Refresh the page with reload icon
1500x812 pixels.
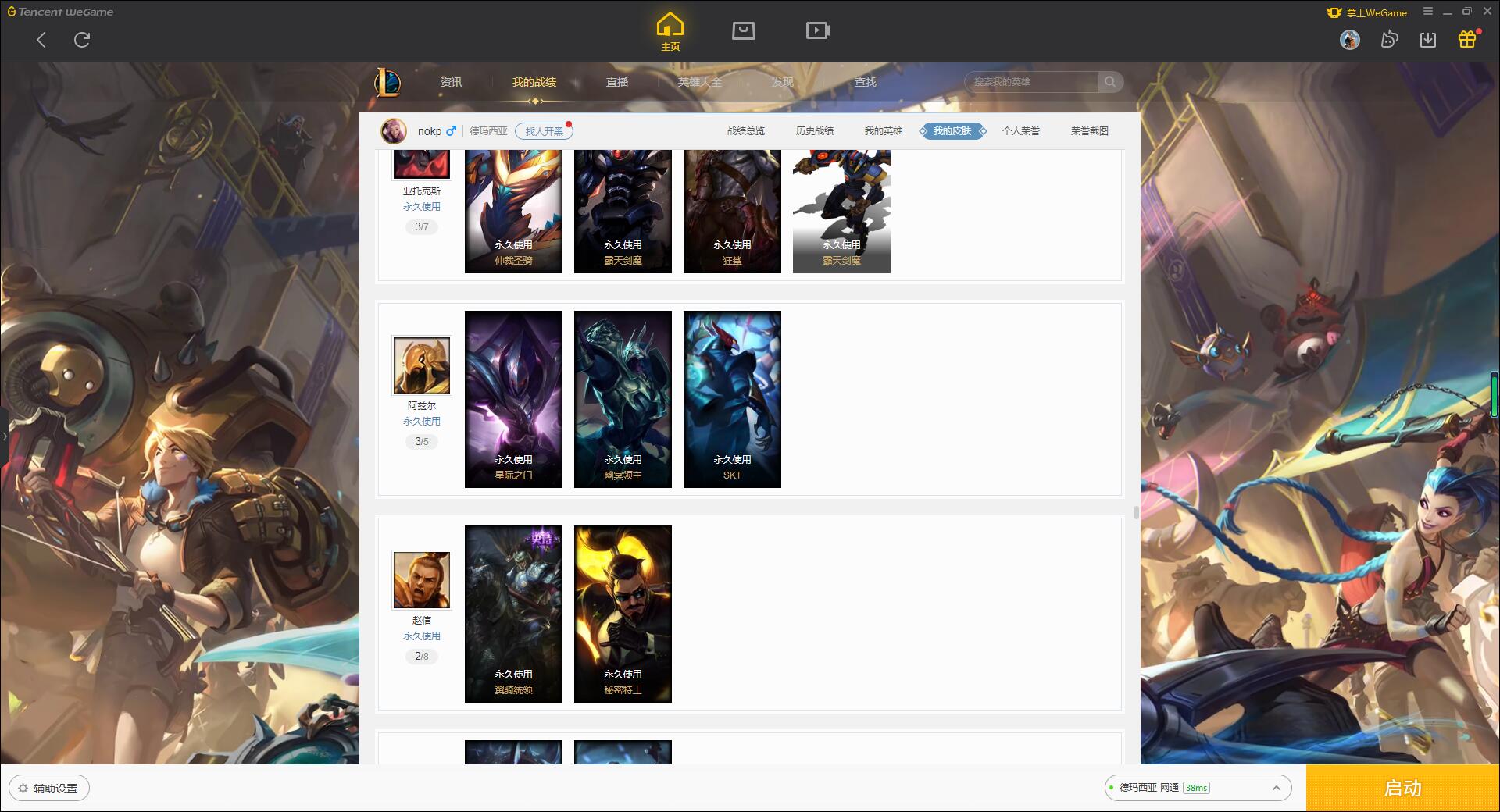(x=82, y=40)
